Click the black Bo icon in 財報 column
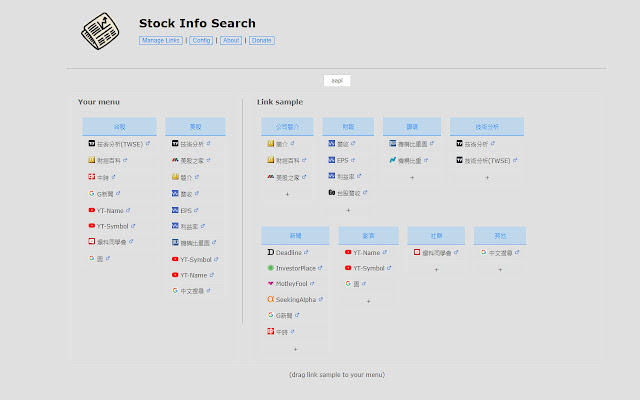Viewport: 640px width, 400px height. [x=332, y=192]
